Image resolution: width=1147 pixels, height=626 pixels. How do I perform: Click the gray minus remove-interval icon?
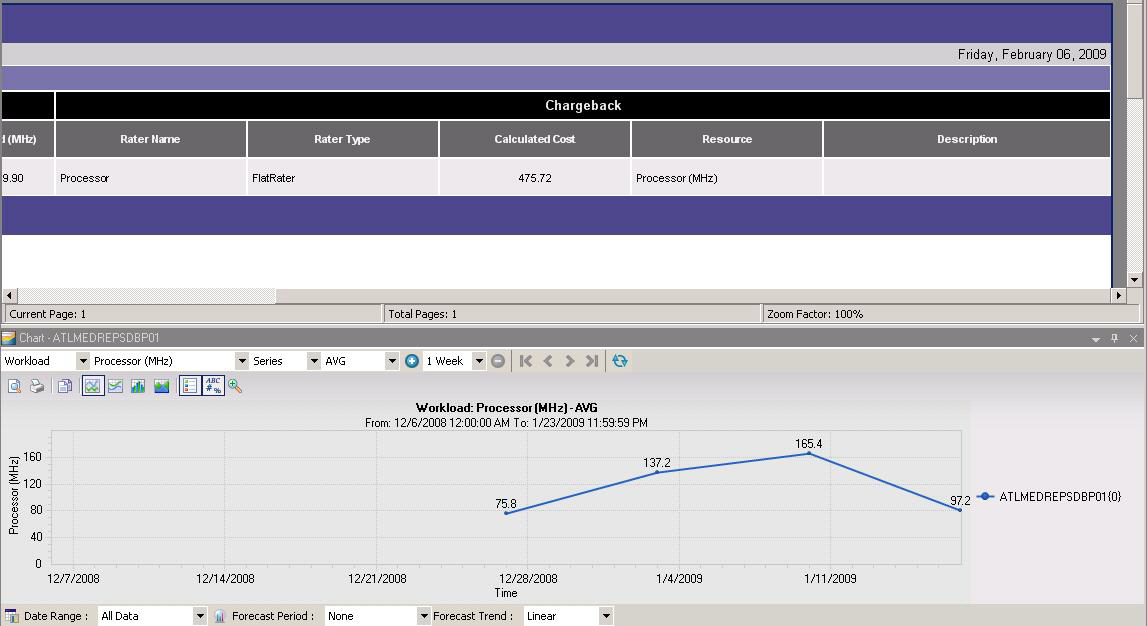pos(498,361)
